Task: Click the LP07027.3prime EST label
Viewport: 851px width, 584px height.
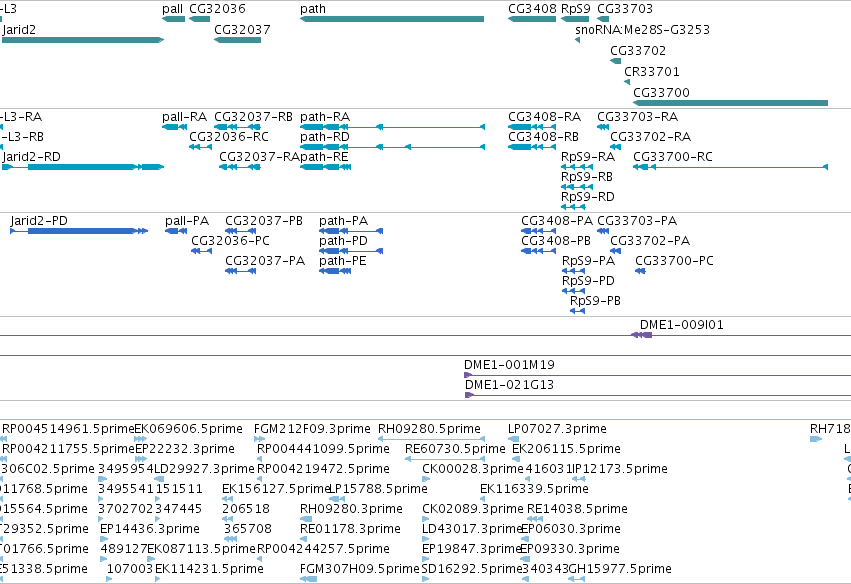Action: point(557,429)
